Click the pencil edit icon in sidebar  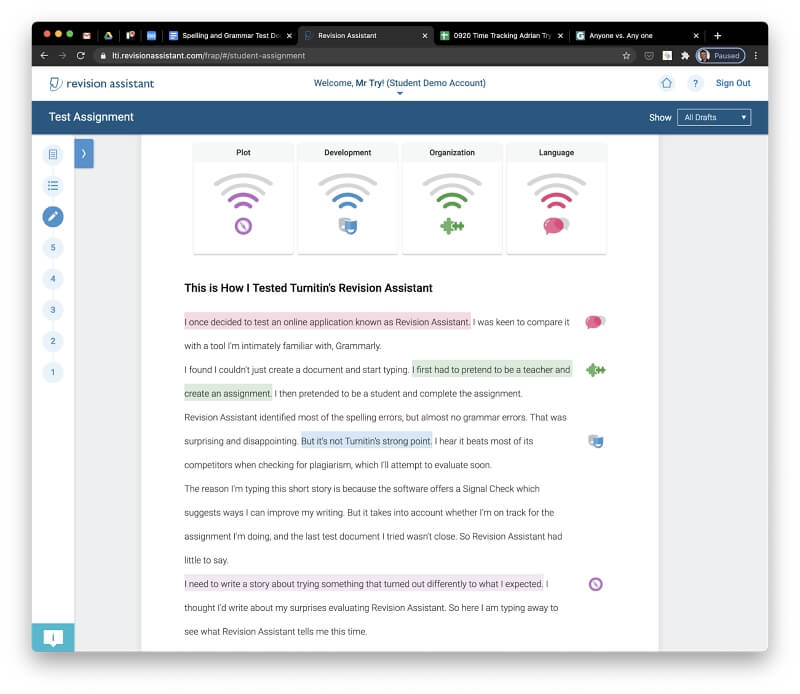(53, 216)
